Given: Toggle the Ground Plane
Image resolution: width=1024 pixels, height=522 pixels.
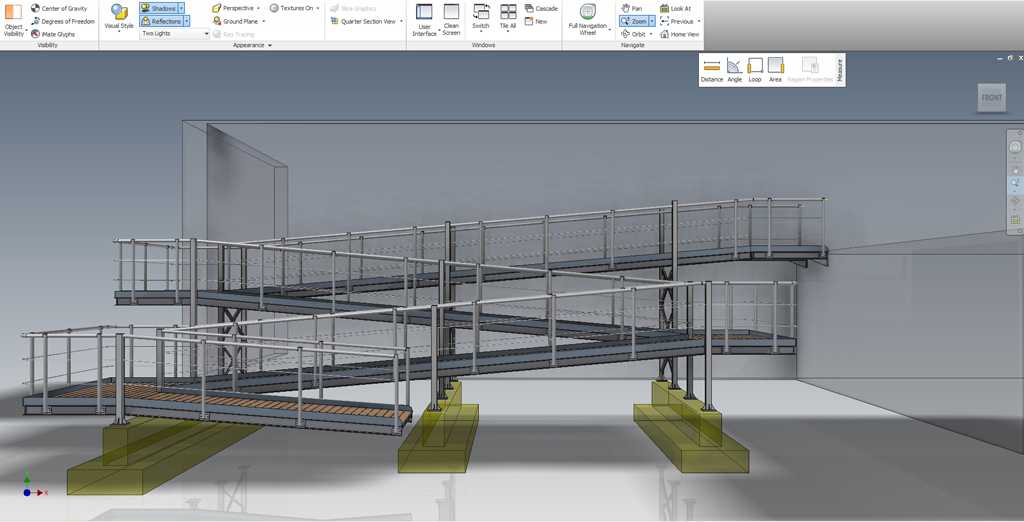Looking at the screenshot, I should tap(235, 21).
